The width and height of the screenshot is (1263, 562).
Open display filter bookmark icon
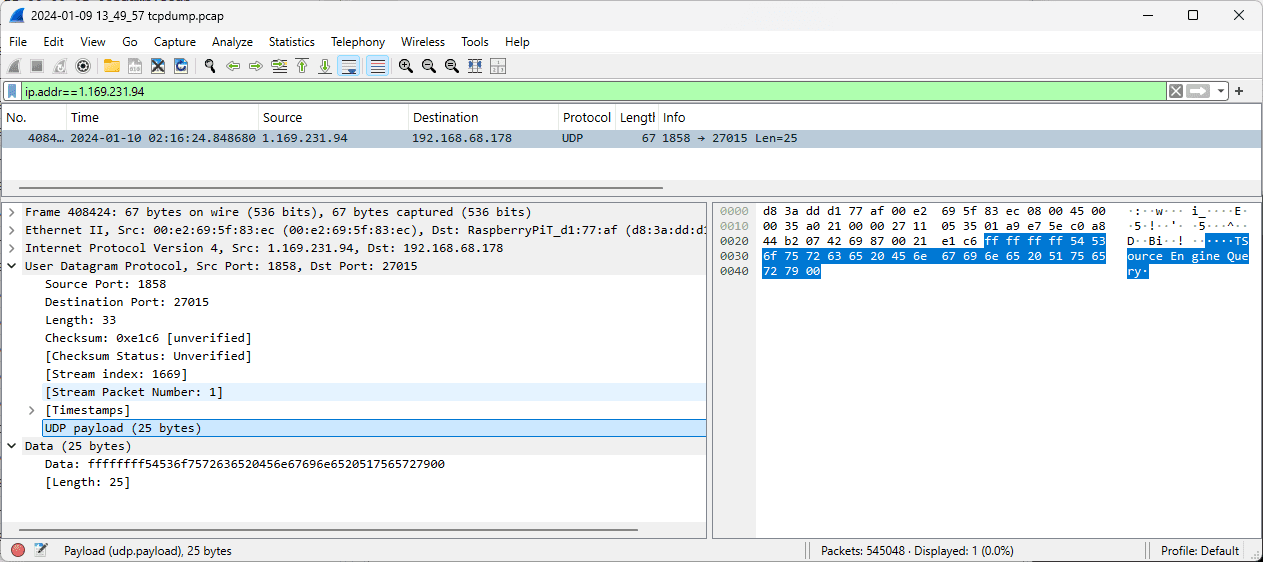[x=12, y=91]
